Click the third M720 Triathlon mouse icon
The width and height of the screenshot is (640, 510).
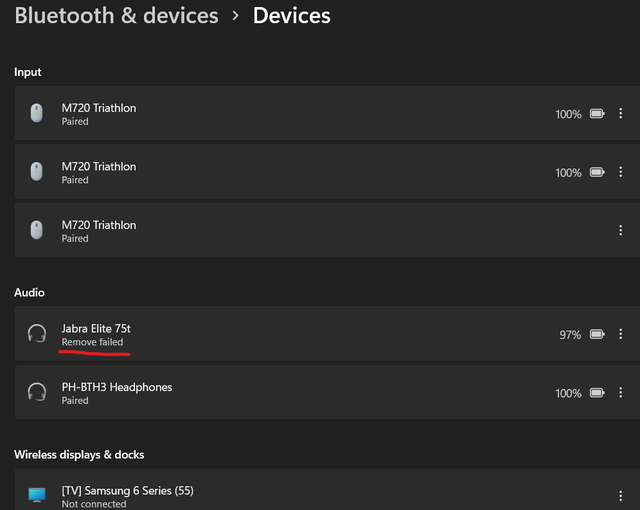coord(37,230)
